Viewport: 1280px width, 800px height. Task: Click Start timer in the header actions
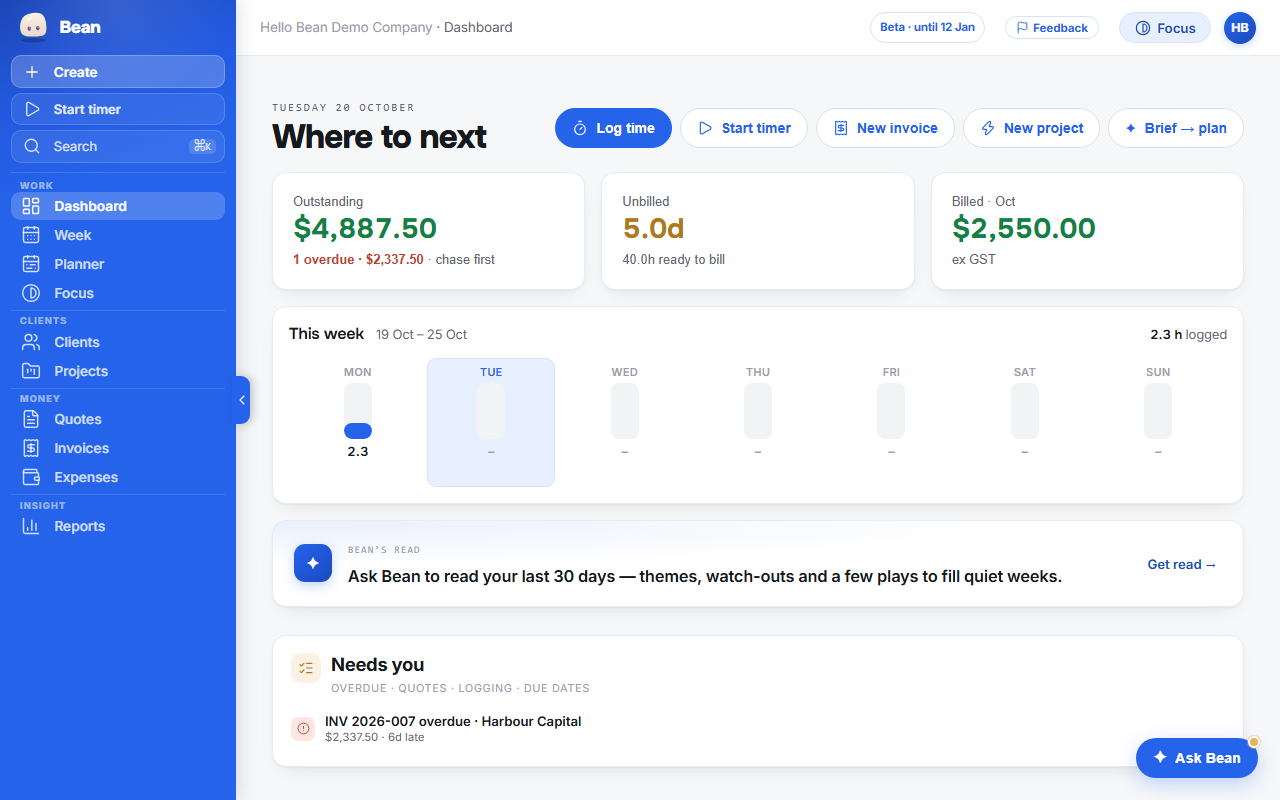(744, 128)
